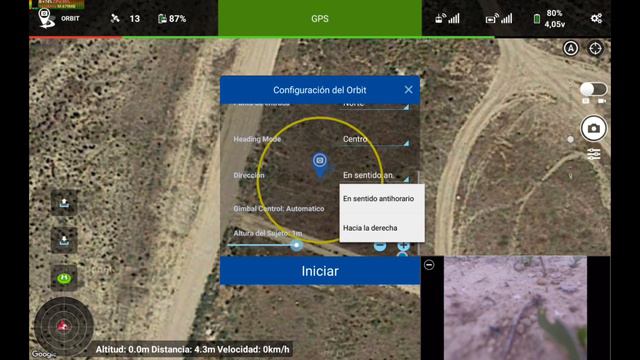Open the camera adjustment sliders icon
Image resolution: width=640 pixels, height=360 pixels.
tap(593, 154)
